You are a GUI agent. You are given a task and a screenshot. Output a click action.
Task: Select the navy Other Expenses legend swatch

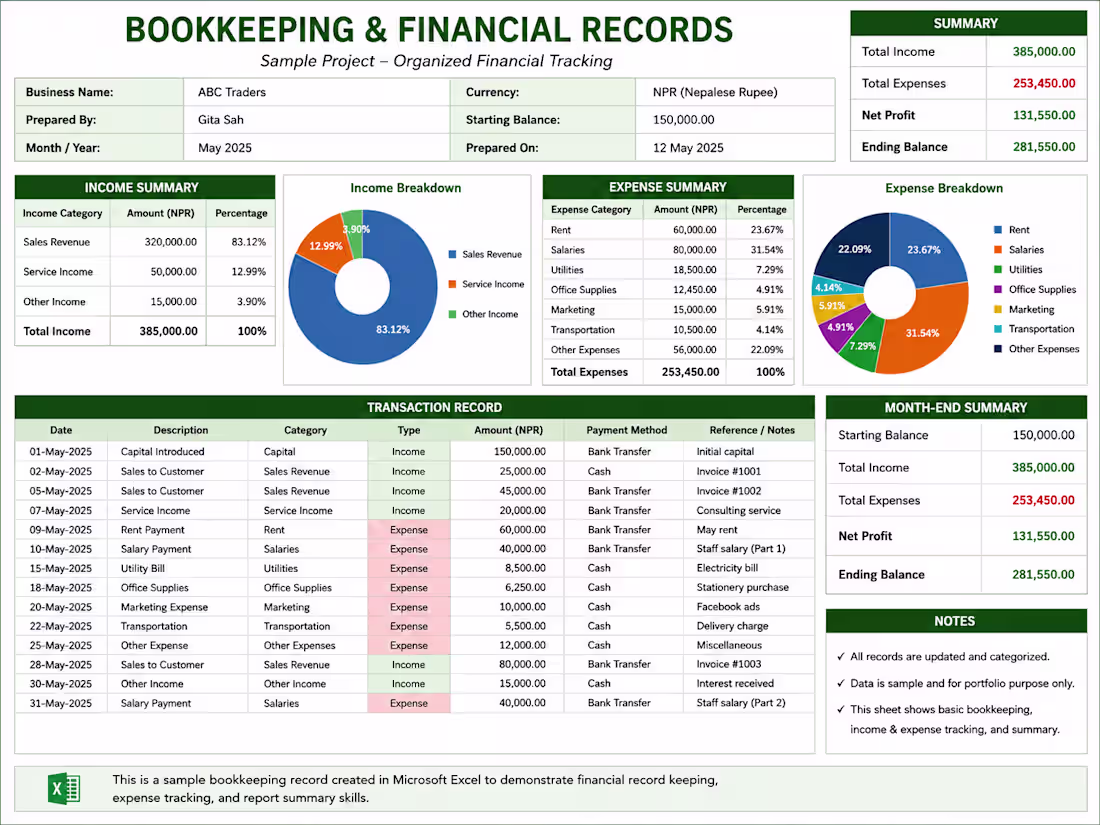click(x=998, y=349)
